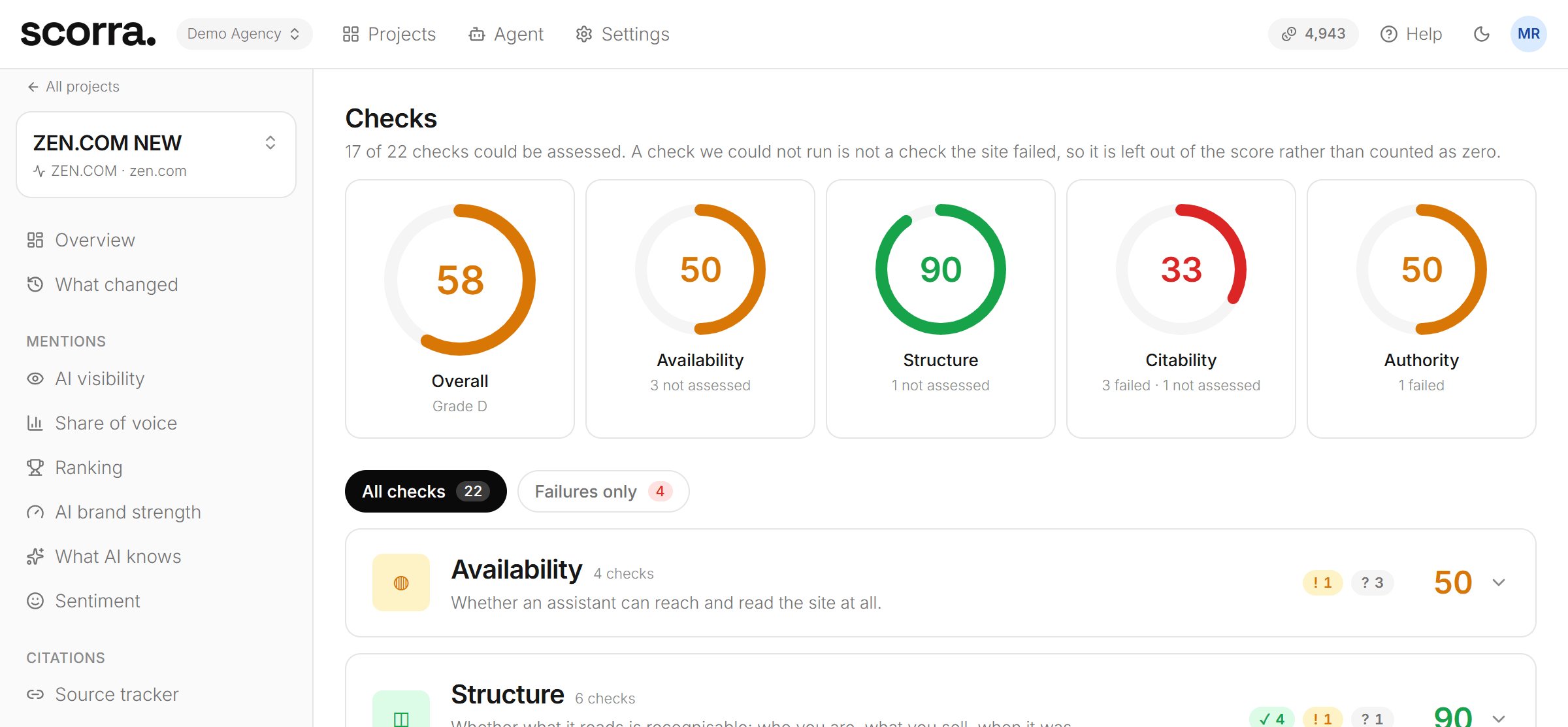
Task: Click the Share of voice chart icon
Action: click(35, 423)
